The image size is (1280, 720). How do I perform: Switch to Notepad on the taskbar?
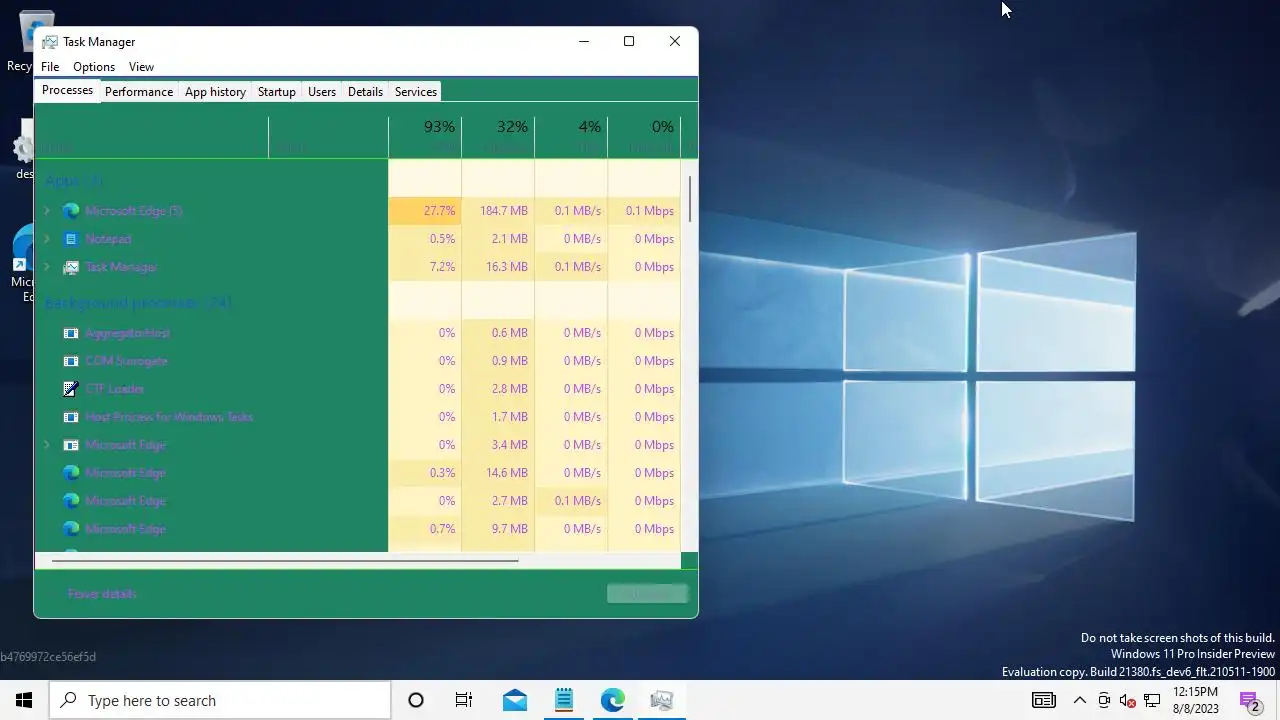564,700
